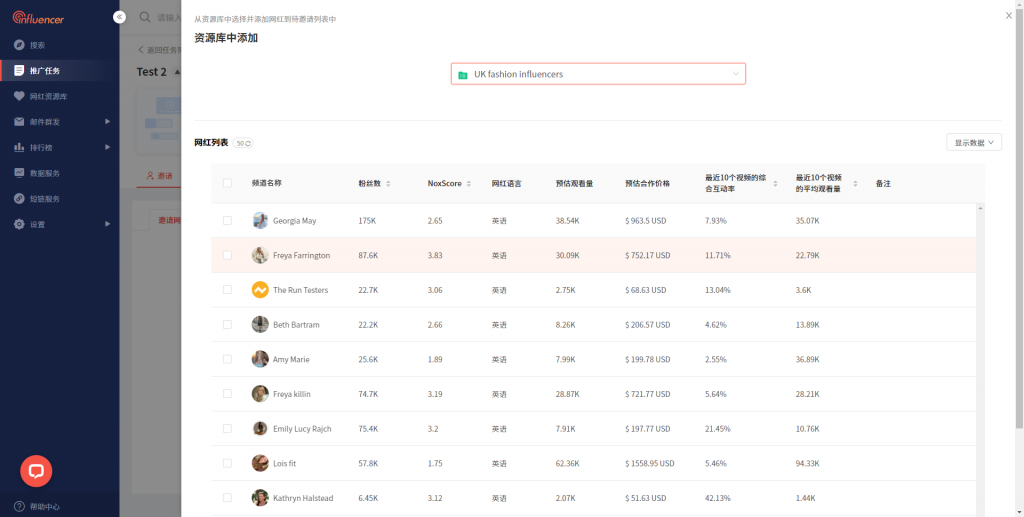Click the refresh icon beside 网红列表 count
This screenshot has width=1024, height=517.
(248, 144)
